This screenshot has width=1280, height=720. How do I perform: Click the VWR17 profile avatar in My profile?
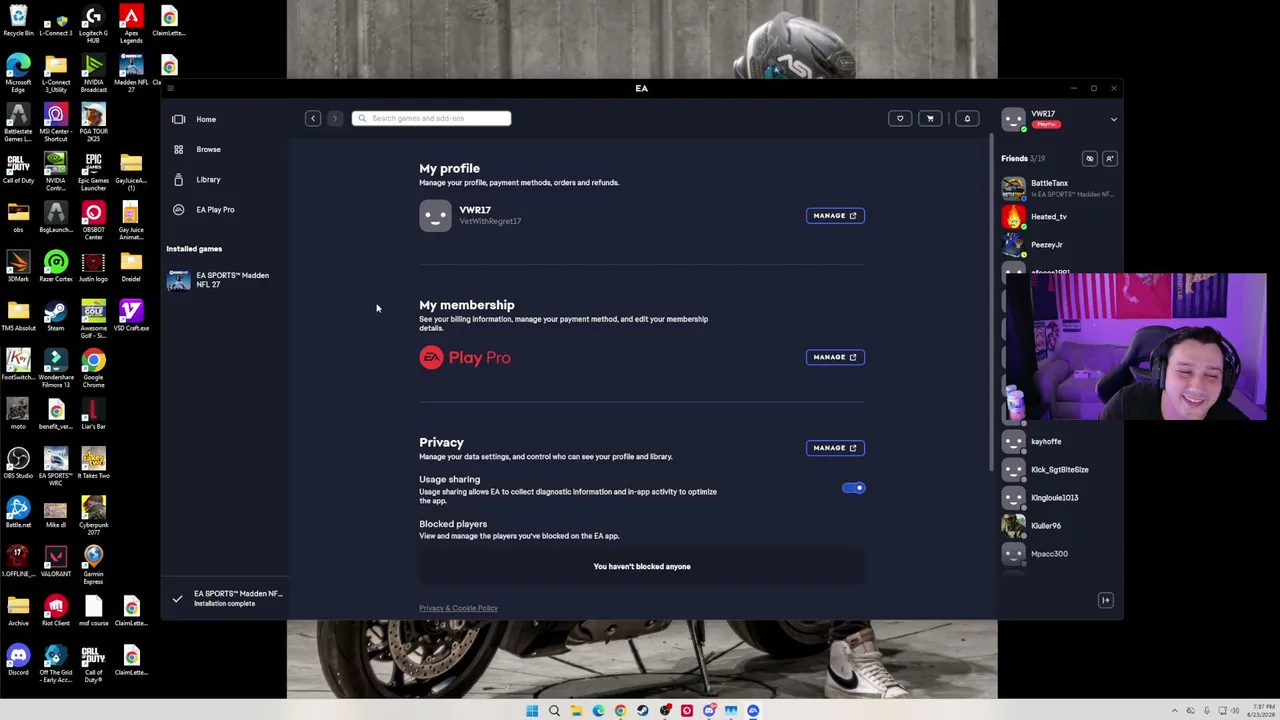435,215
